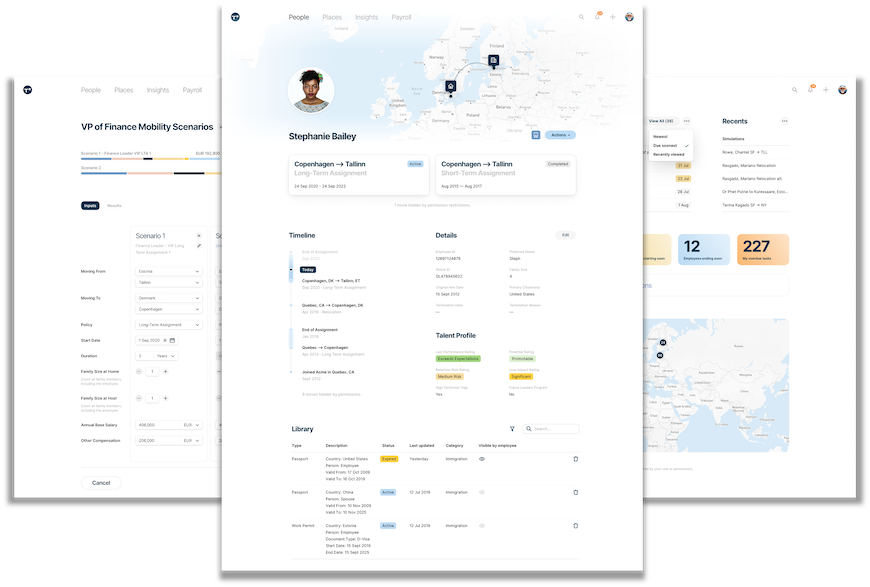
Task: Click the Edit button in the Details section
Action: click(565, 234)
